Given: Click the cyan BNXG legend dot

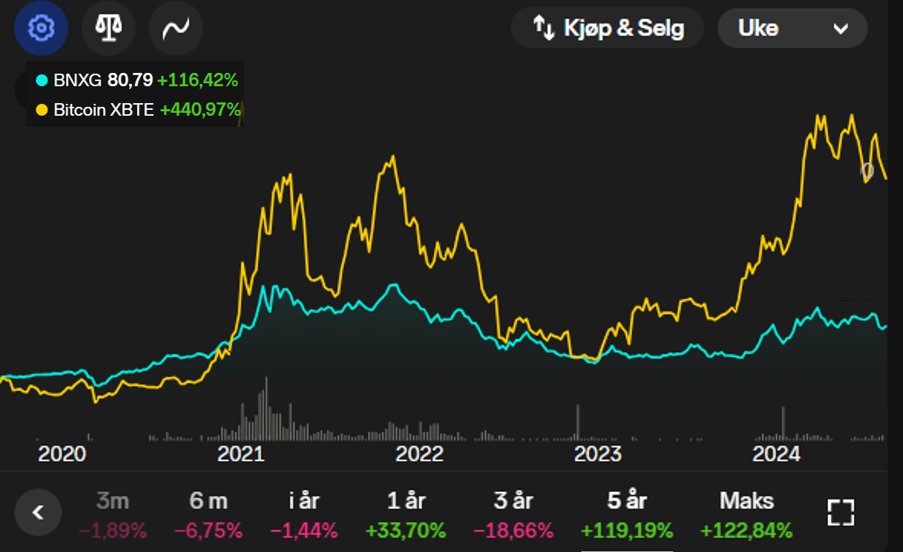Looking at the screenshot, I should click(x=41, y=80).
